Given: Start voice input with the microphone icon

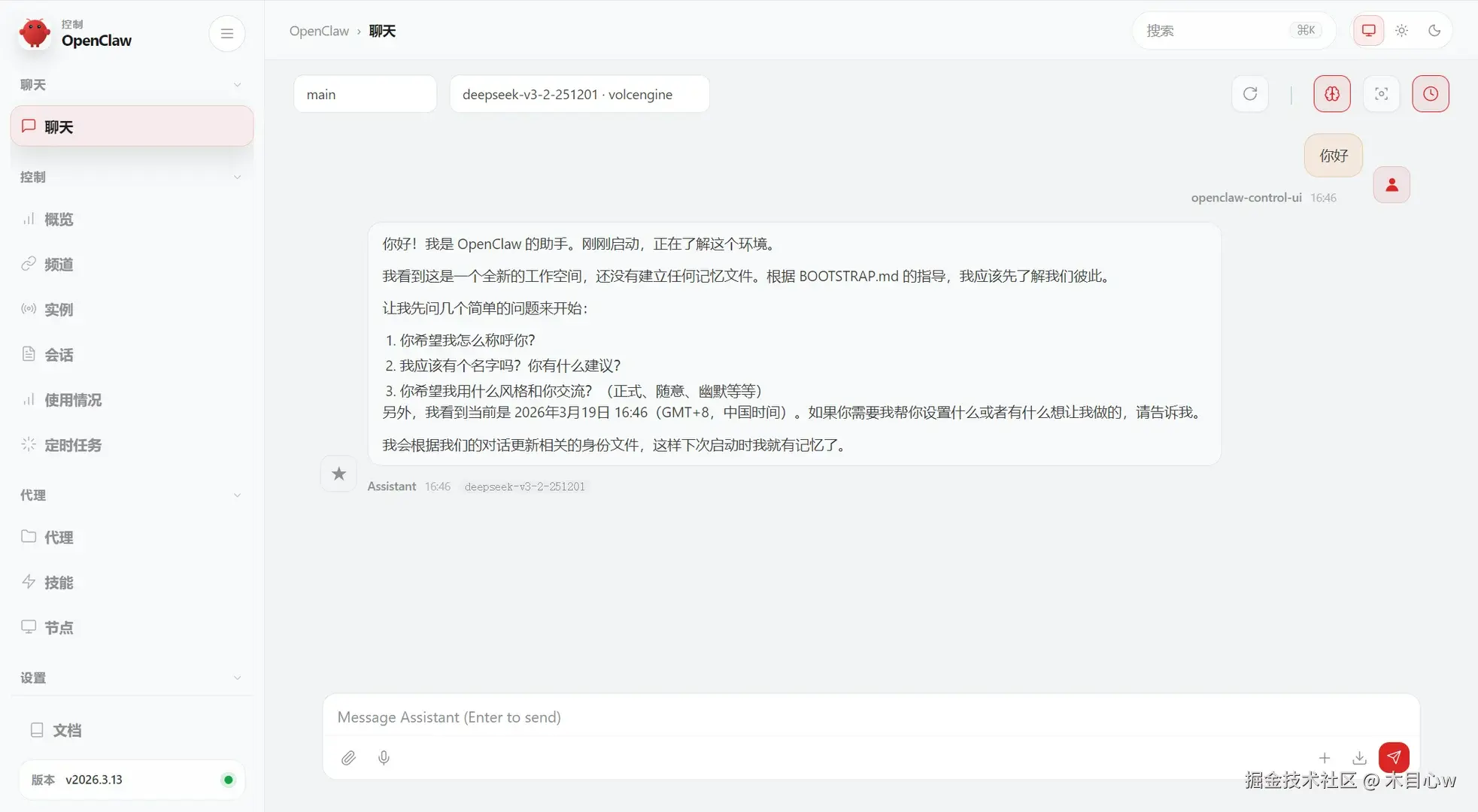Looking at the screenshot, I should [384, 757].
